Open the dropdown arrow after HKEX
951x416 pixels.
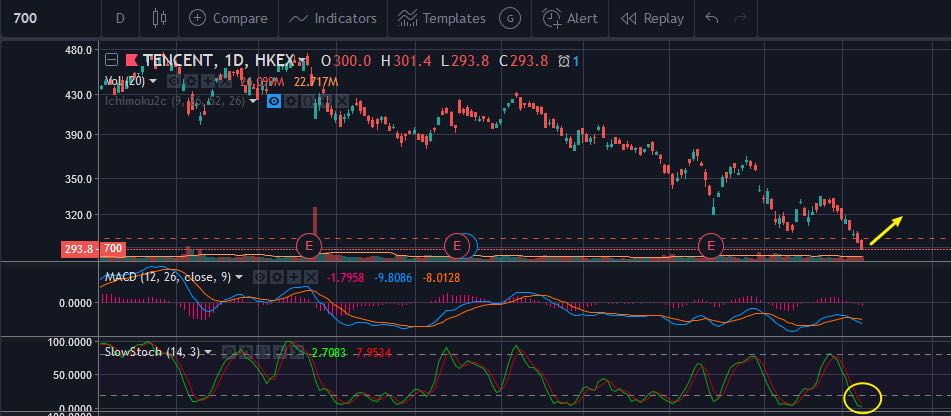[303, 61]
